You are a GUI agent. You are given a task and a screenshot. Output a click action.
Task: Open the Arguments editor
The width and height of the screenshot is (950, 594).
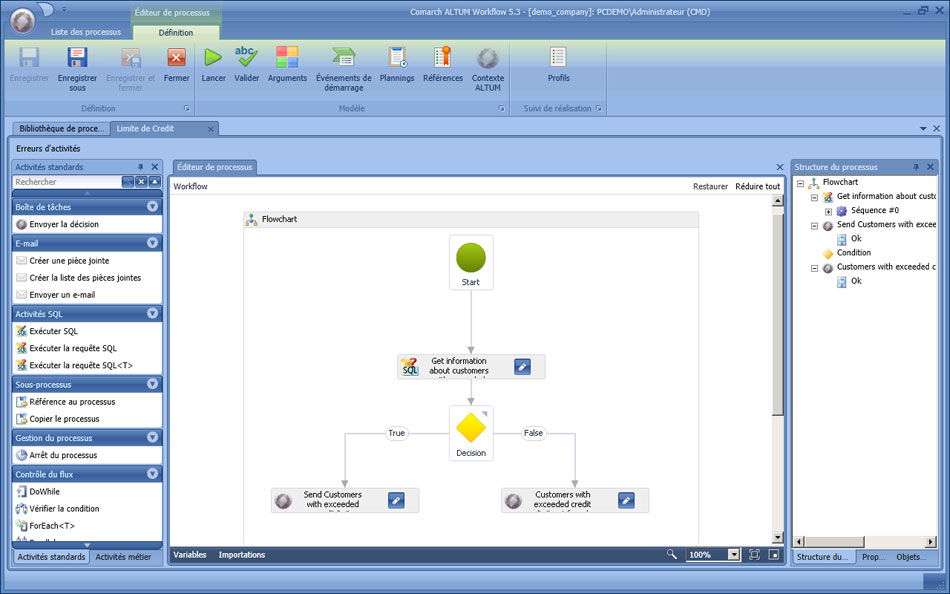pos(287,64)
